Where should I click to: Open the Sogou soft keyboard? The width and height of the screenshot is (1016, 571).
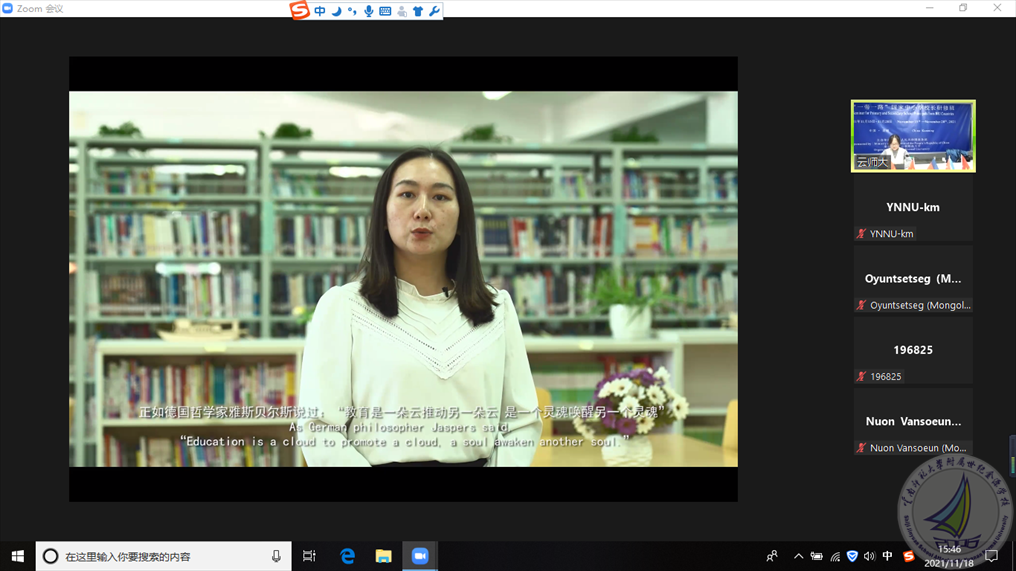click(385, 11)
